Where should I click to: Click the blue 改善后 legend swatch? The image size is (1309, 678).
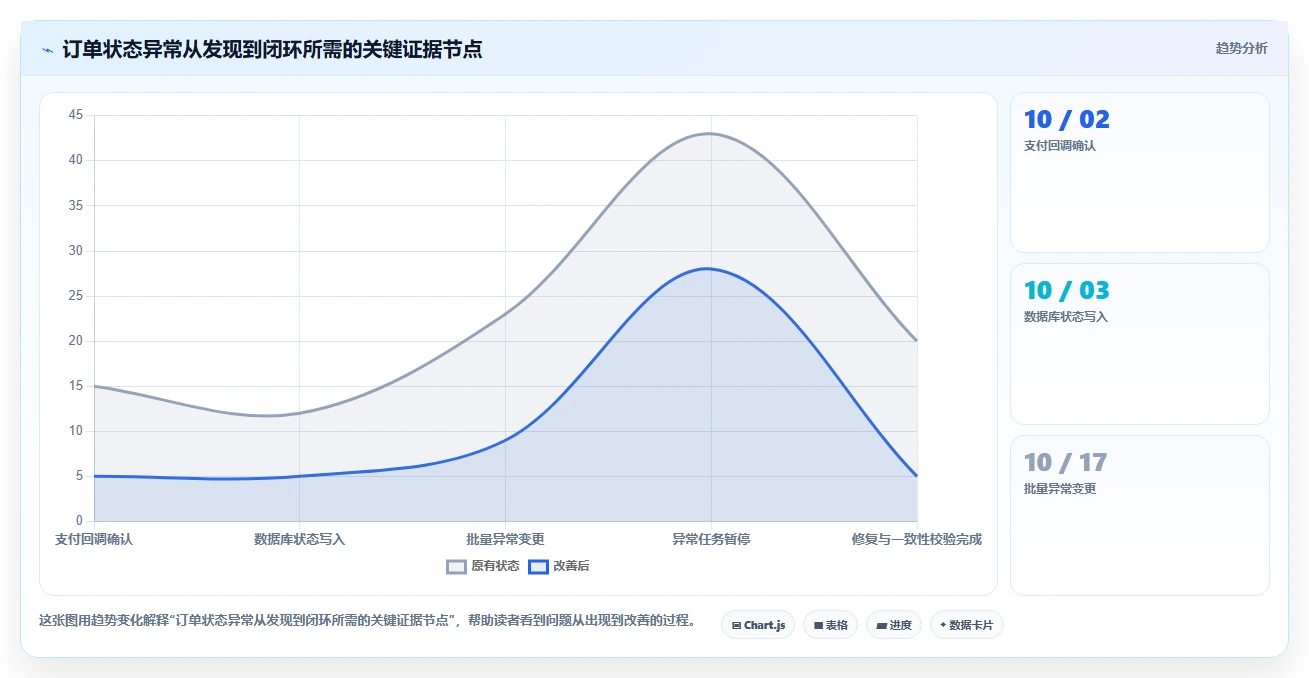coord(538,566)
